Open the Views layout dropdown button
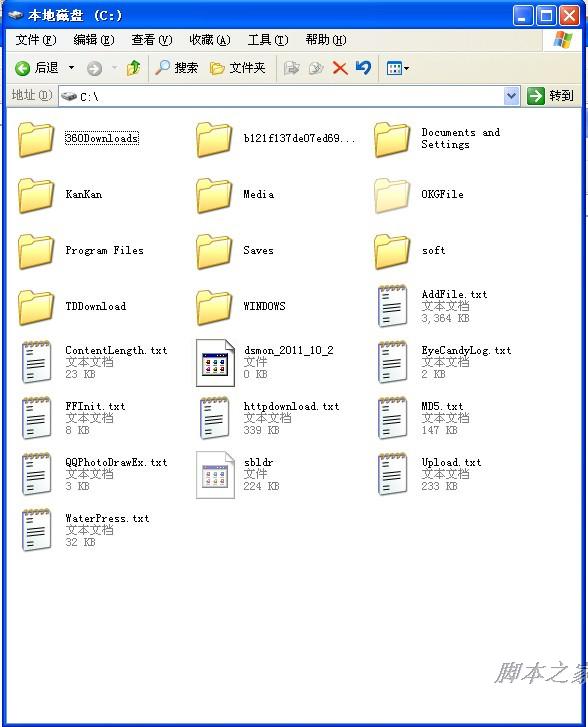The width and height of the screenshot is (588, 727). click(397, 69)
